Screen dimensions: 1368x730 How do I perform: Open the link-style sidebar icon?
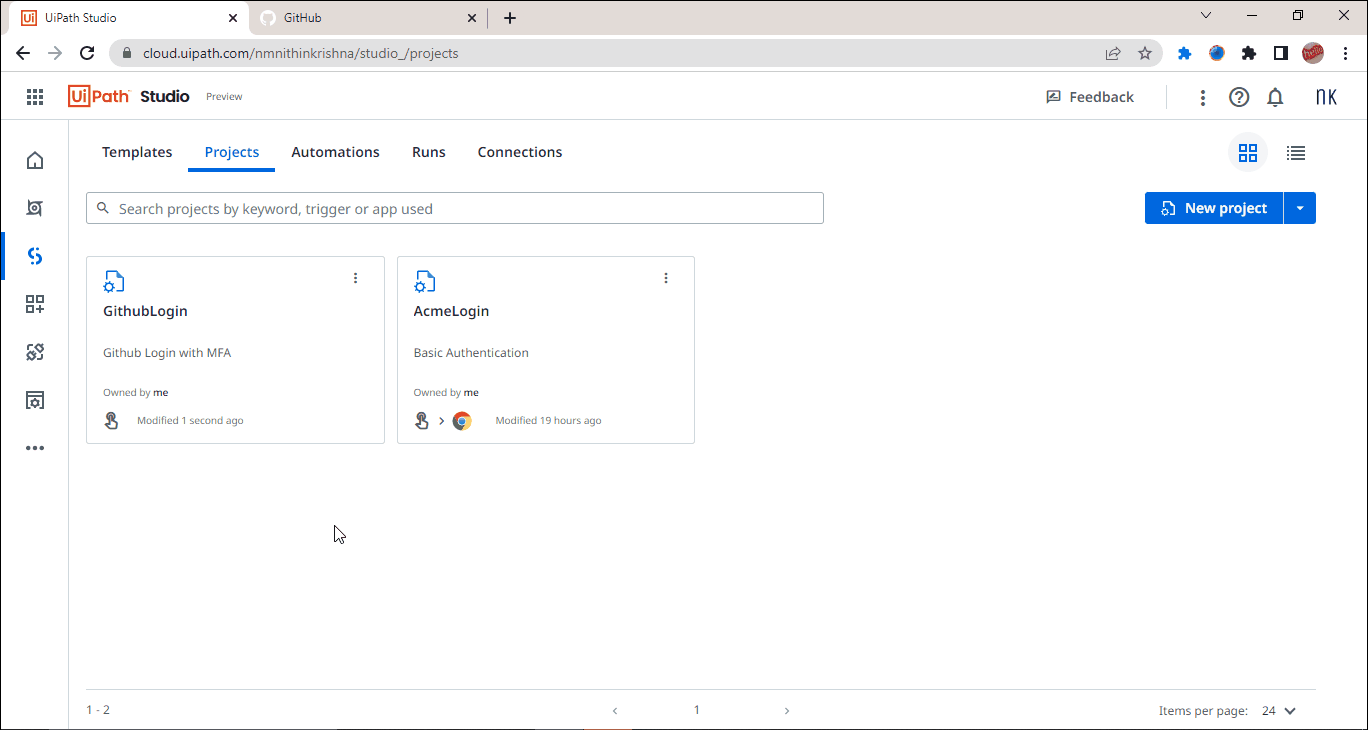(35, 352)
